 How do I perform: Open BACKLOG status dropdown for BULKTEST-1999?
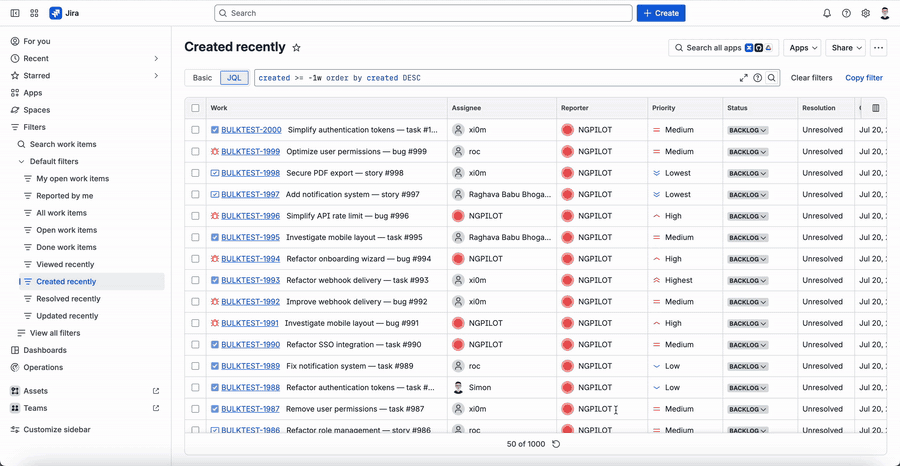click(747, 152)
